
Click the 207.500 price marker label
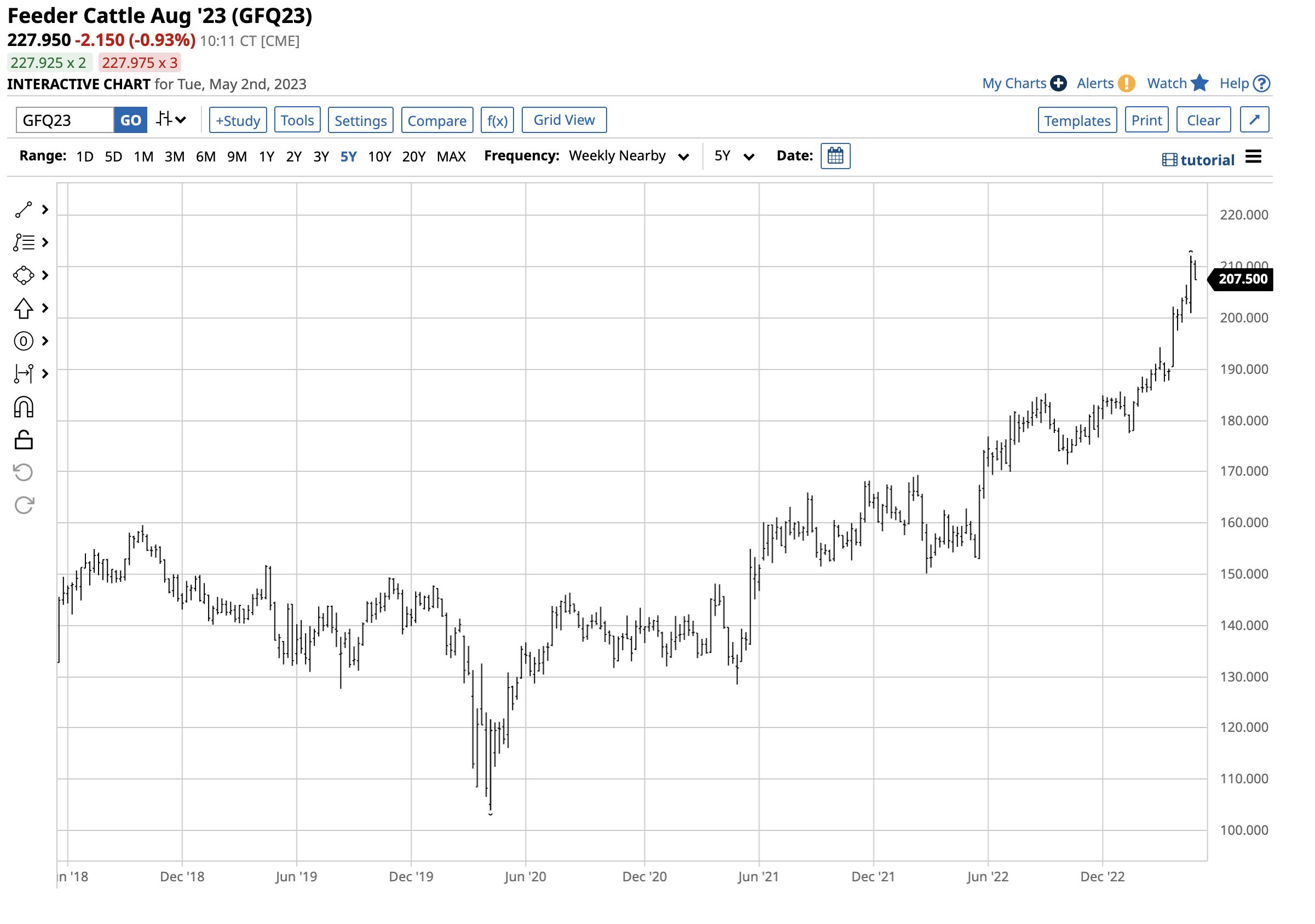point(1242,279)
